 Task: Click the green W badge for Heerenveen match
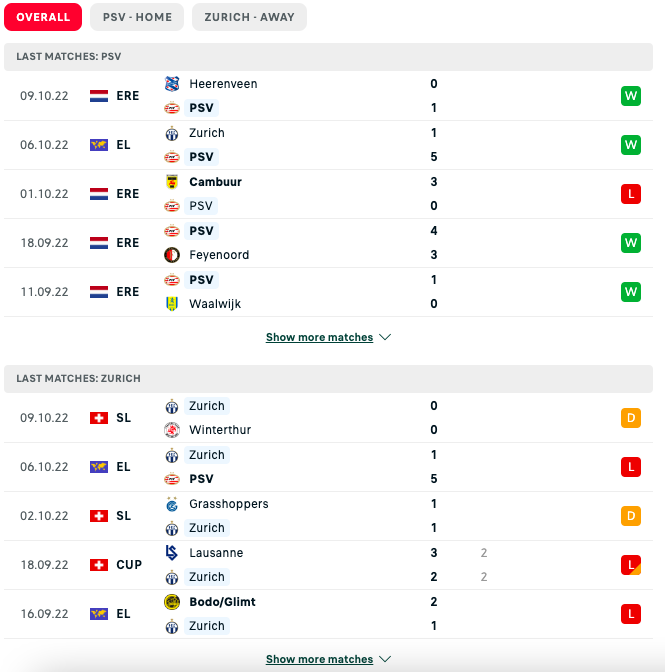point(630,96)
